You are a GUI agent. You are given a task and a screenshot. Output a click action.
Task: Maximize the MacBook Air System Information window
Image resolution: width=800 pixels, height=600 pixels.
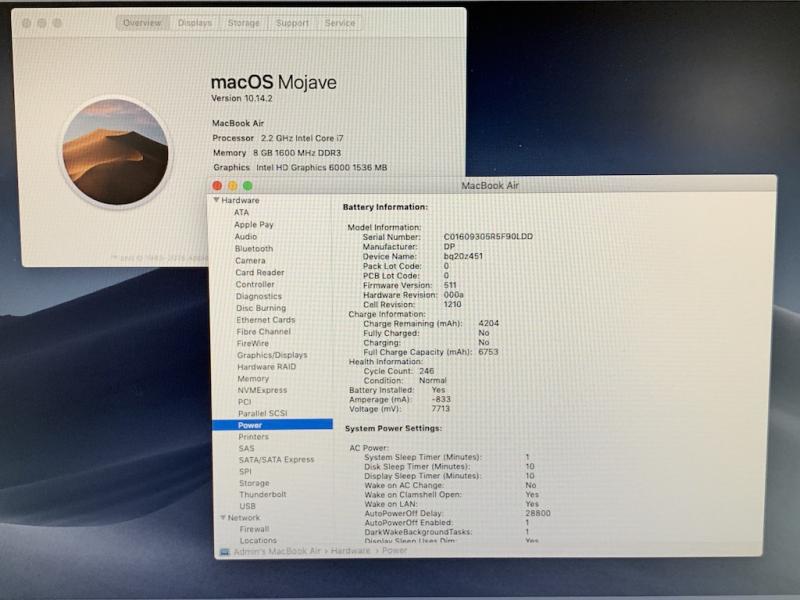247,186
